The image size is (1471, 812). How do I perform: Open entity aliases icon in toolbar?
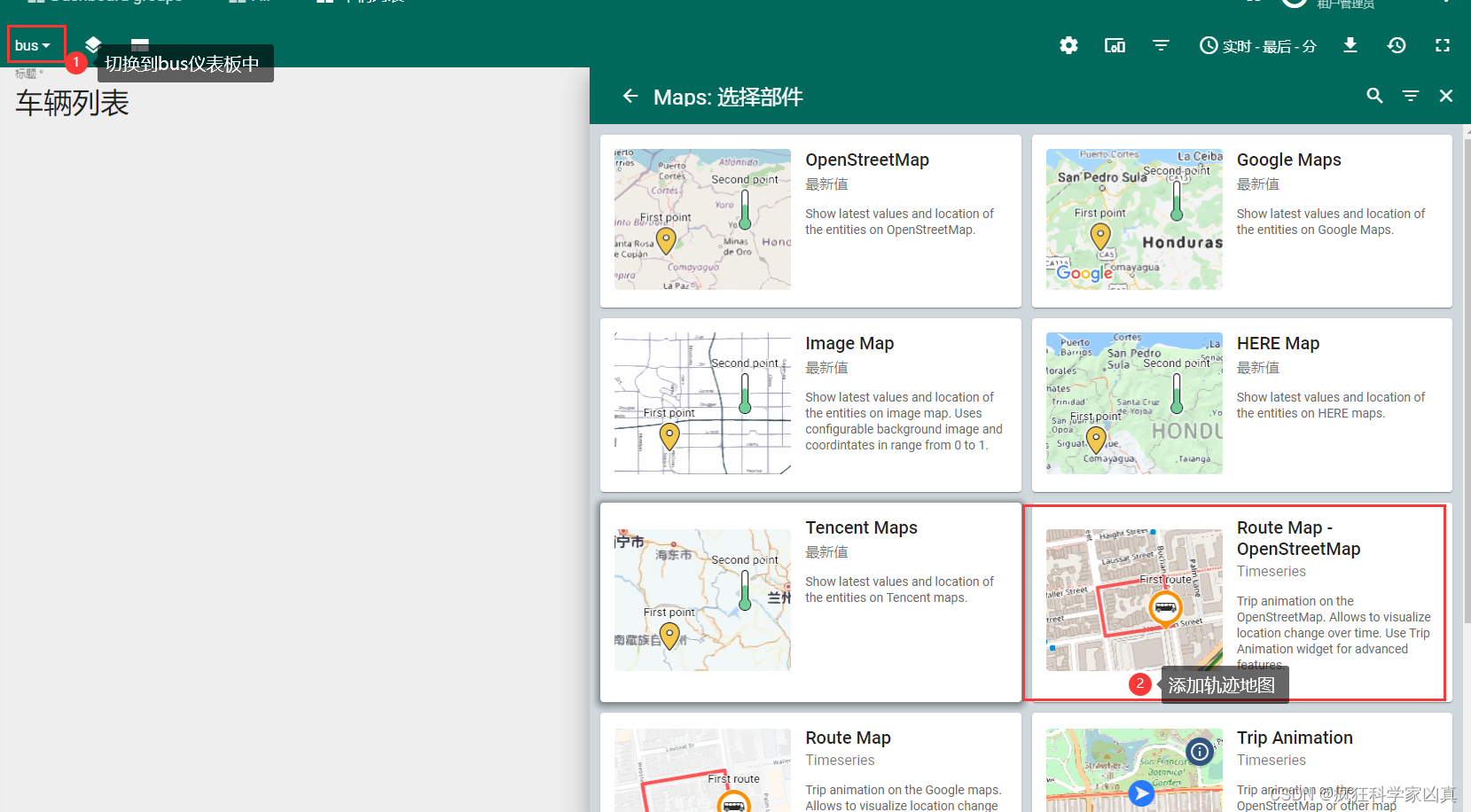pyautogui.click(x=1115, y=45)
